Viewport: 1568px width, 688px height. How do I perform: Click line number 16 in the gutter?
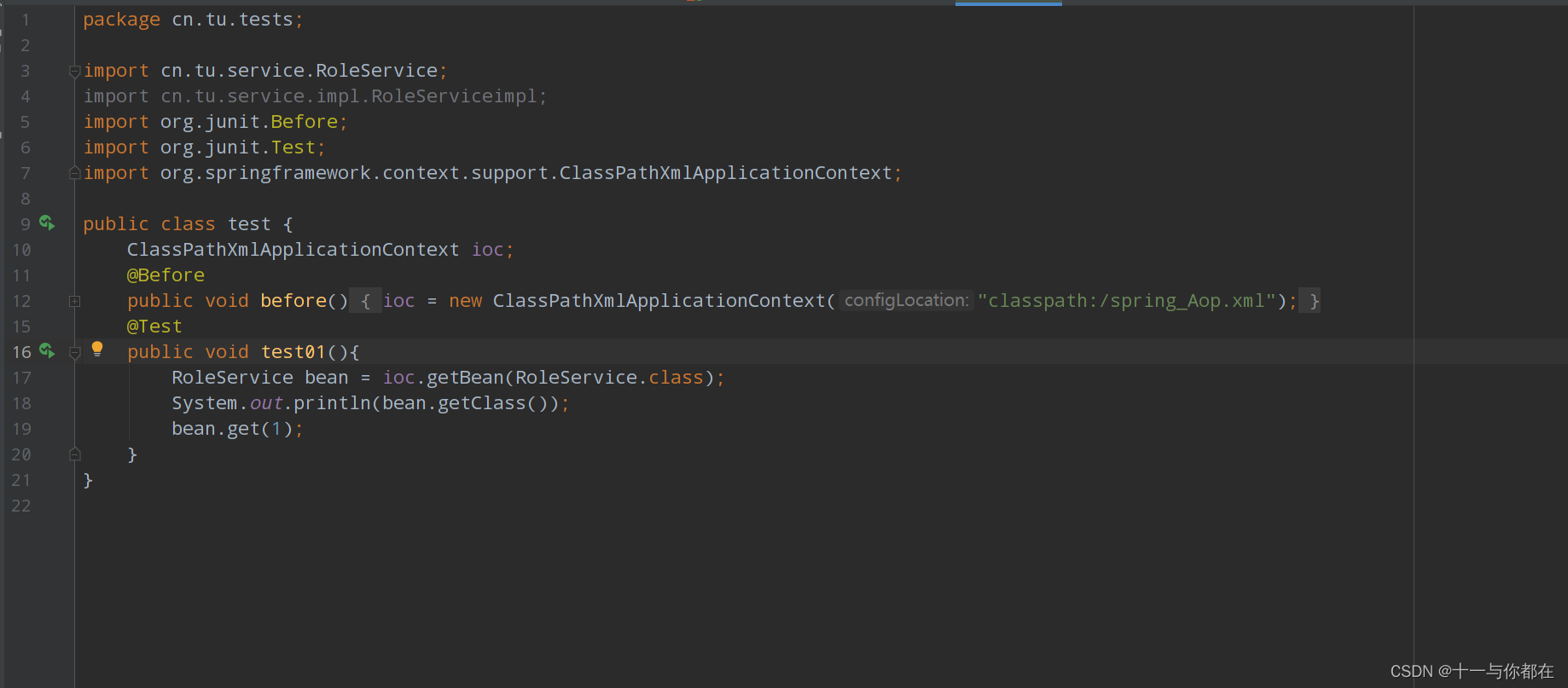[x=21, y=352]
